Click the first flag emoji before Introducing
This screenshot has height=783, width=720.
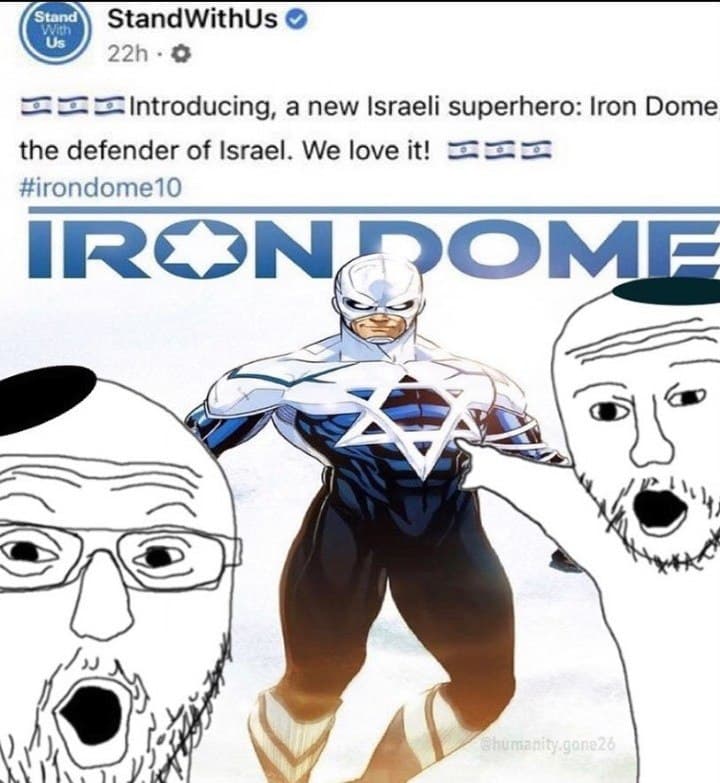pyautogui.click(x=35, y=107)
